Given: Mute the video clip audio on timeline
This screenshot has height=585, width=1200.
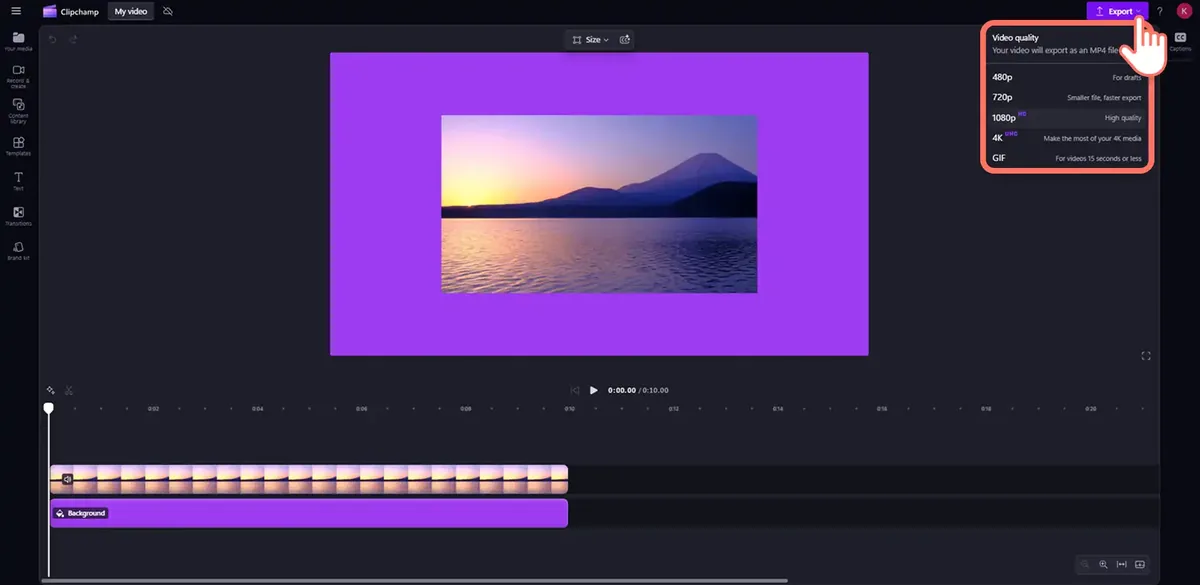Looking at the screenshot, I should 67,479.
